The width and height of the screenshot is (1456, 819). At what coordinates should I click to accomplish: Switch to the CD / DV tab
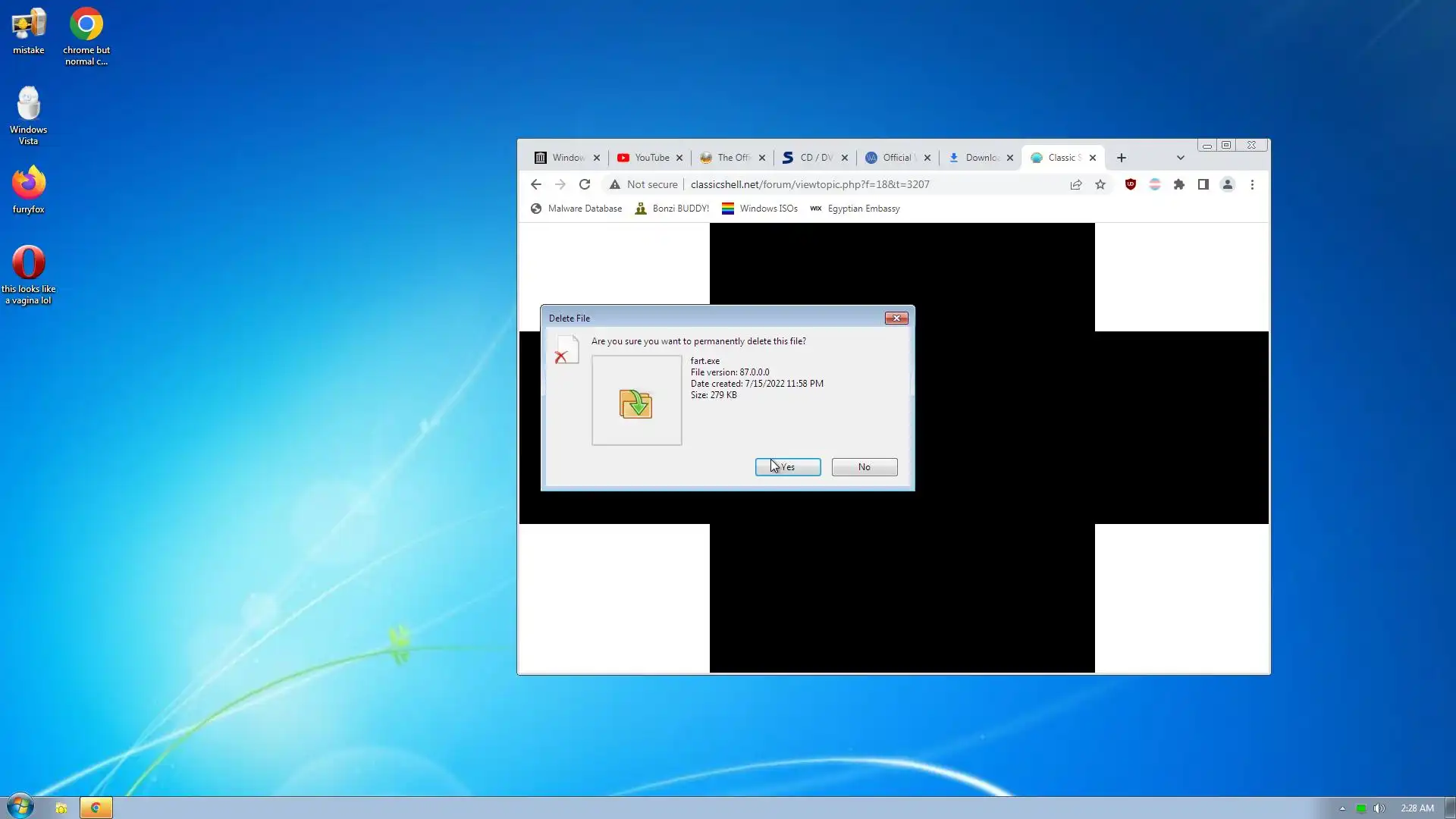coord(815,158)
